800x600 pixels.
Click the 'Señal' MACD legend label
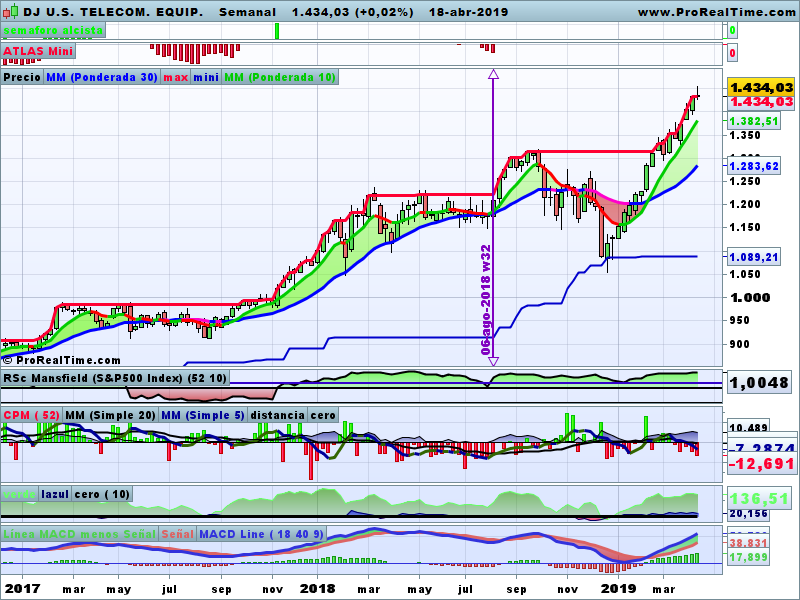click(178, 534)
